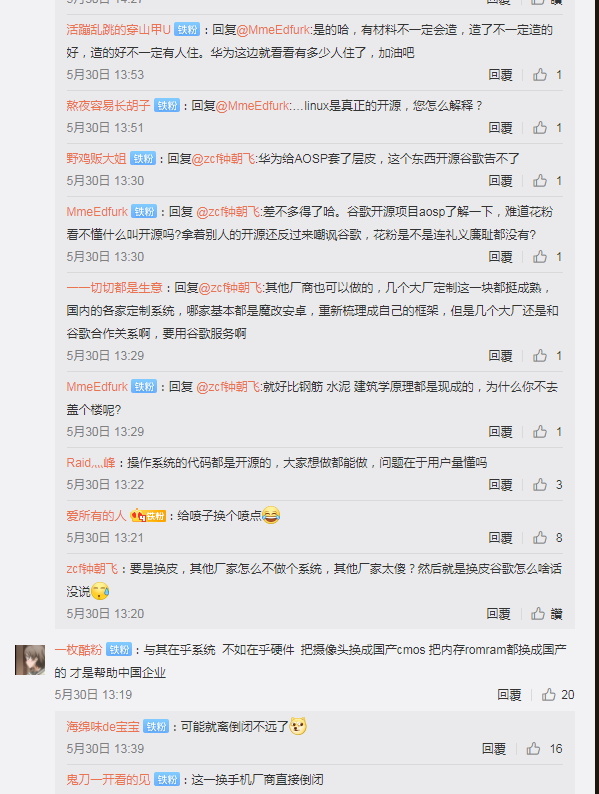Image resolution: width=599 pixels, height=794 pixels.
Task: Open 爱所有的人's crowned 铁粉 badge
Action: coord(148,515)
